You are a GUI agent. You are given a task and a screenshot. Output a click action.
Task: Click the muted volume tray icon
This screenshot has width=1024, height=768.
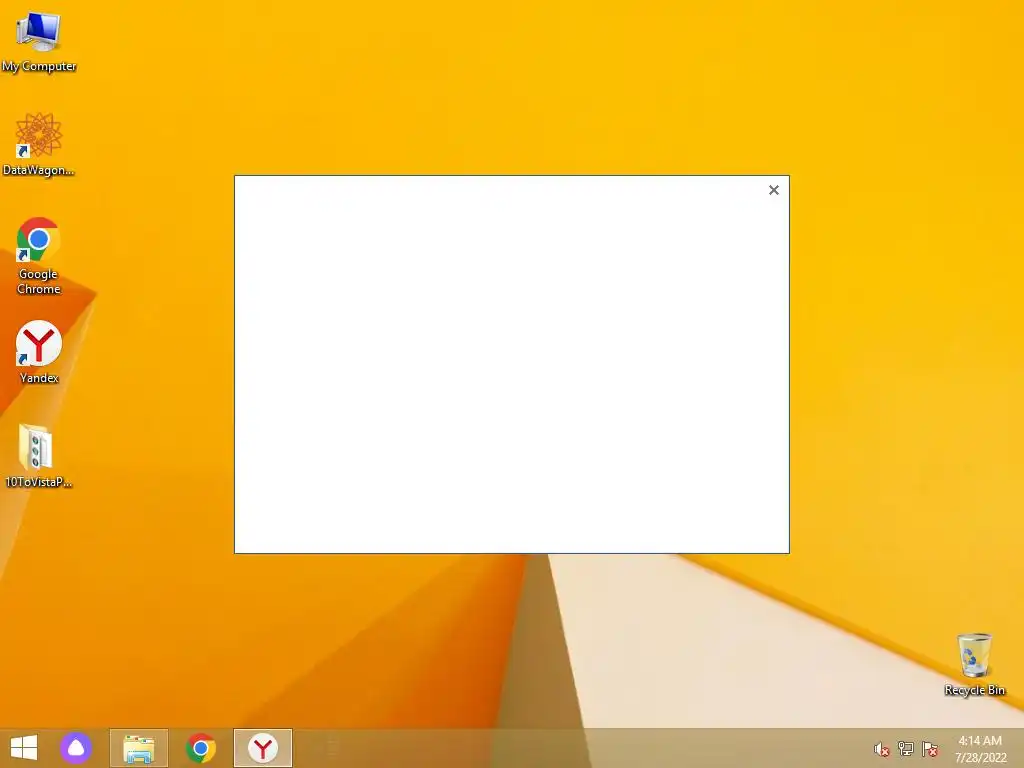coord(882,749)
